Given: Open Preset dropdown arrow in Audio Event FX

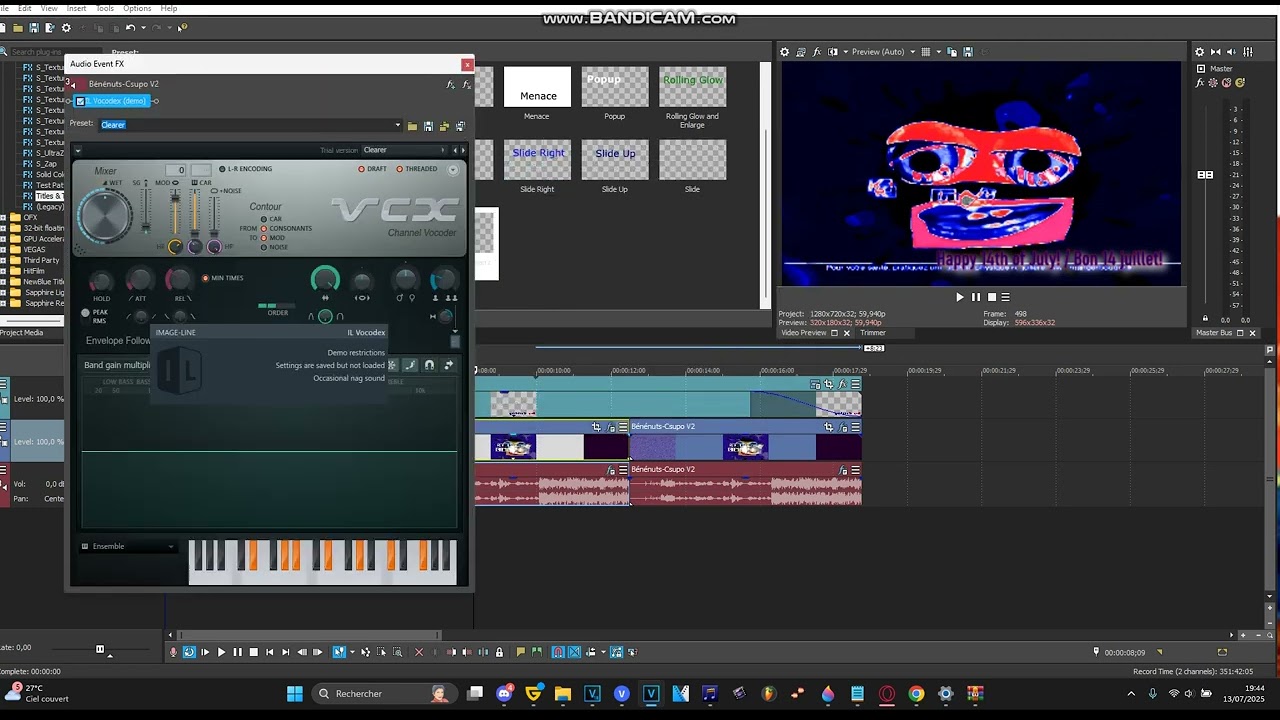Looking at the screenshot, I should point(398,126).
